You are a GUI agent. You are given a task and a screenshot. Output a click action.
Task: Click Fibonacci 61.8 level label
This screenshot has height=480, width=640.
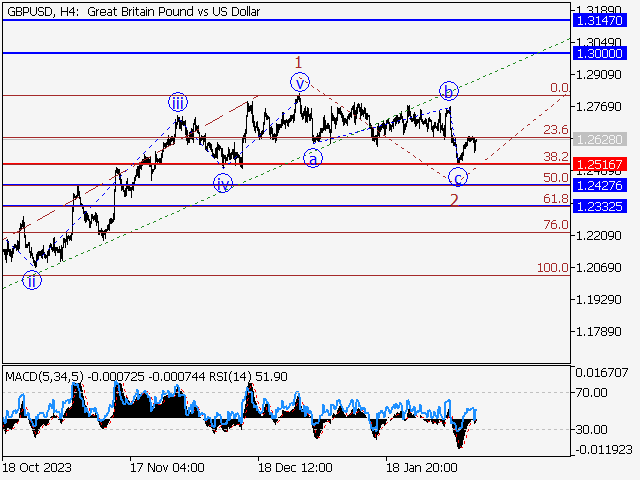(556, 199)
